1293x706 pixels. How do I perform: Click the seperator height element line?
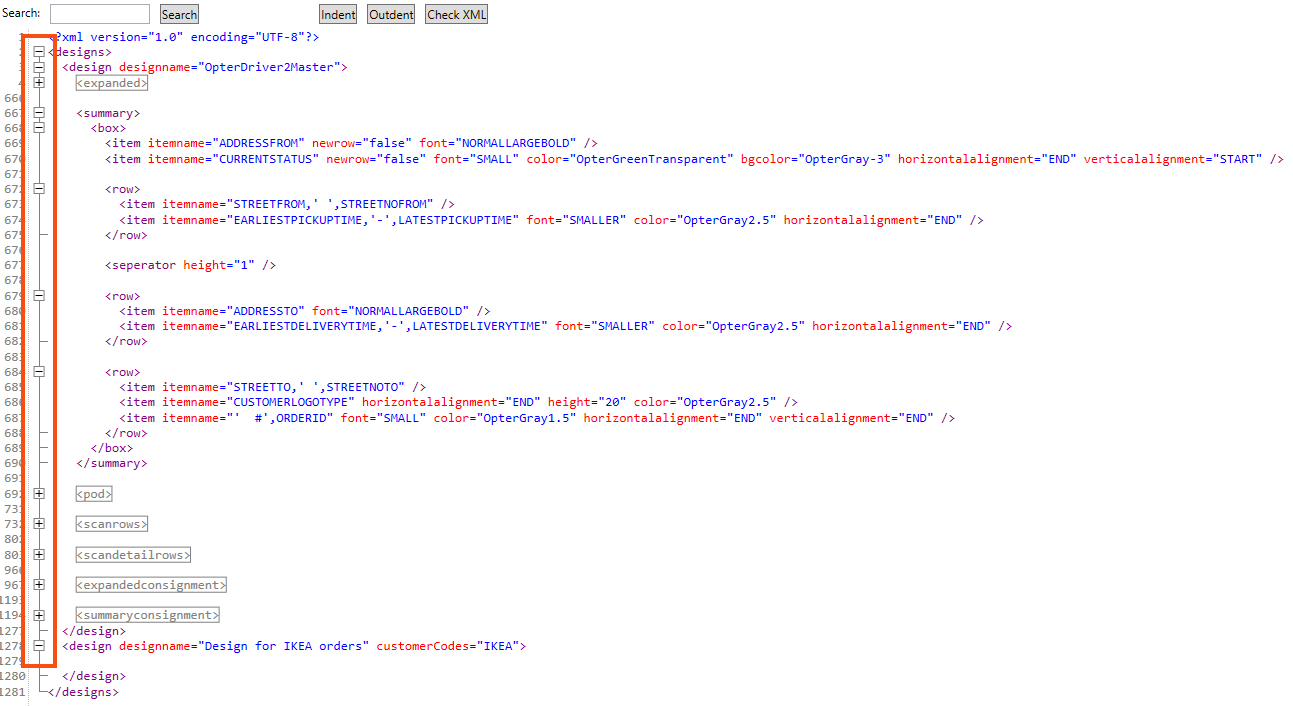190,265
